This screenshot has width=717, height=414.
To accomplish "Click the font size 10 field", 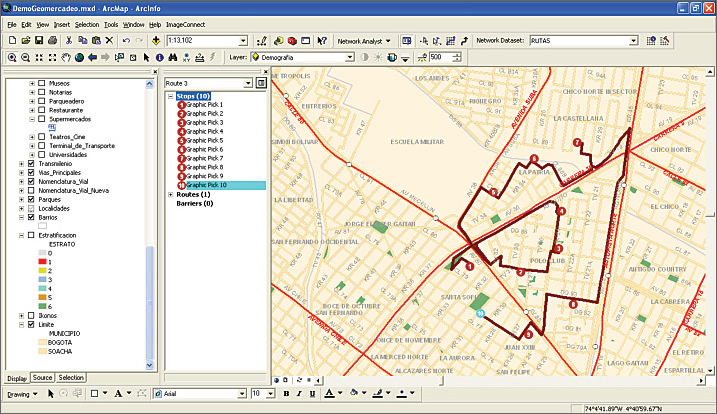I will point(259,393).
